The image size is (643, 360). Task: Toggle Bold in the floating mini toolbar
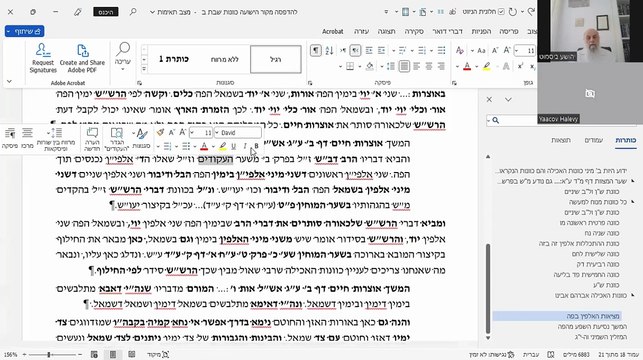[x=256, y=146]
